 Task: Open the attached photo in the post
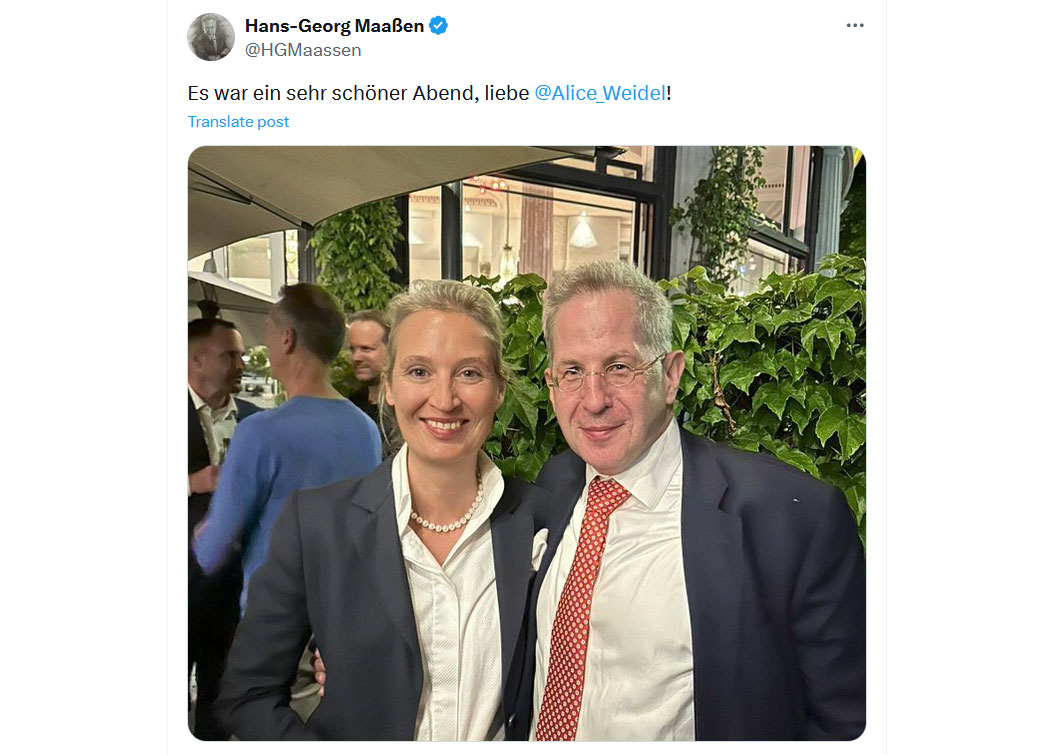click(526, 443)
